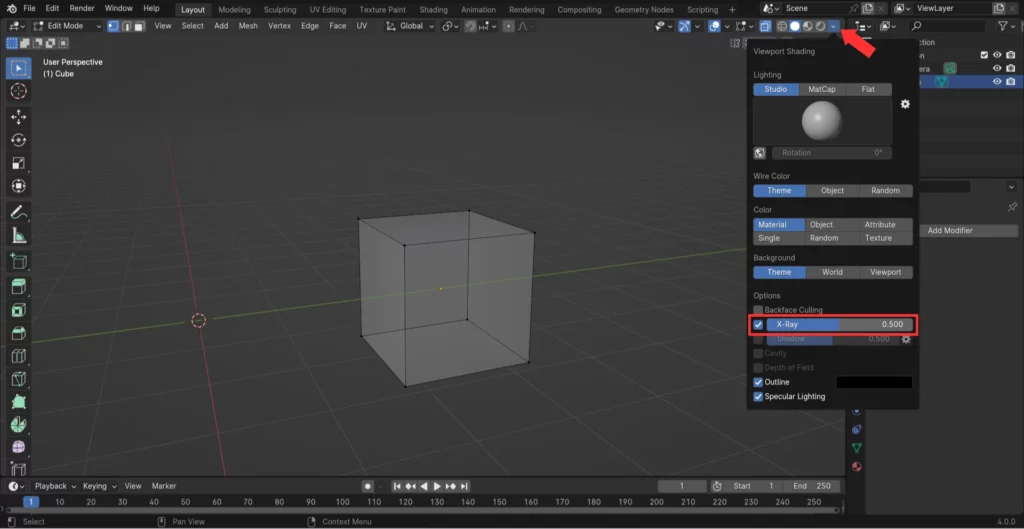Switch to the Geometry Nodes tab
Image resolution: width=1024 pixels, height=529 pixels.
point(644,10)
